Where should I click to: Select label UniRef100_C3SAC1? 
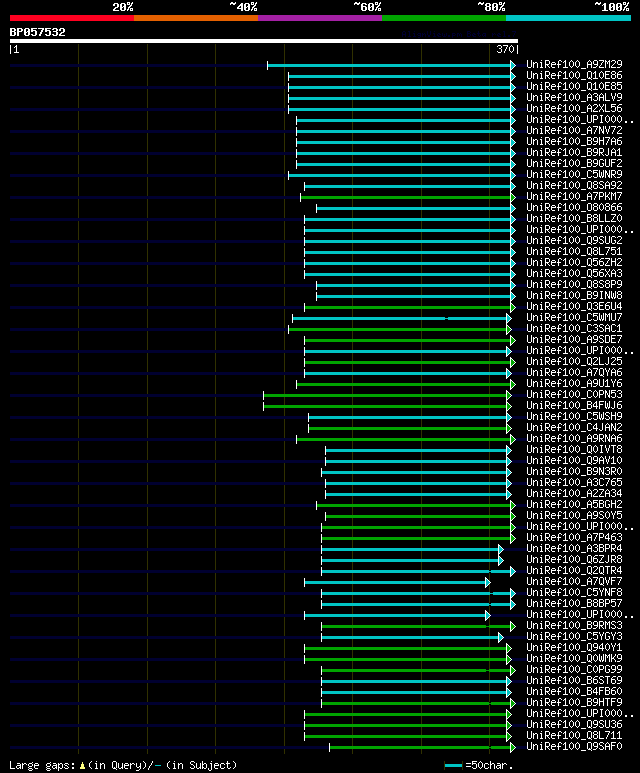[574, 328]
